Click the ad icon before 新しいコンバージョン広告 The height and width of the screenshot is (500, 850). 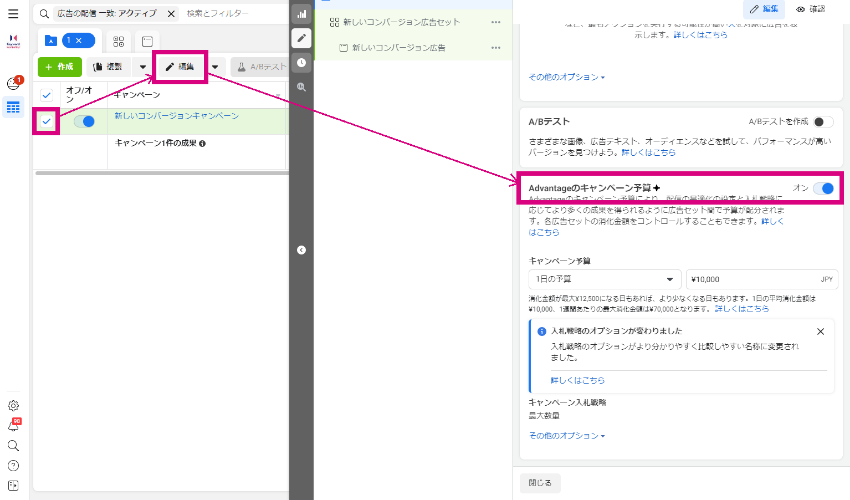343,48
